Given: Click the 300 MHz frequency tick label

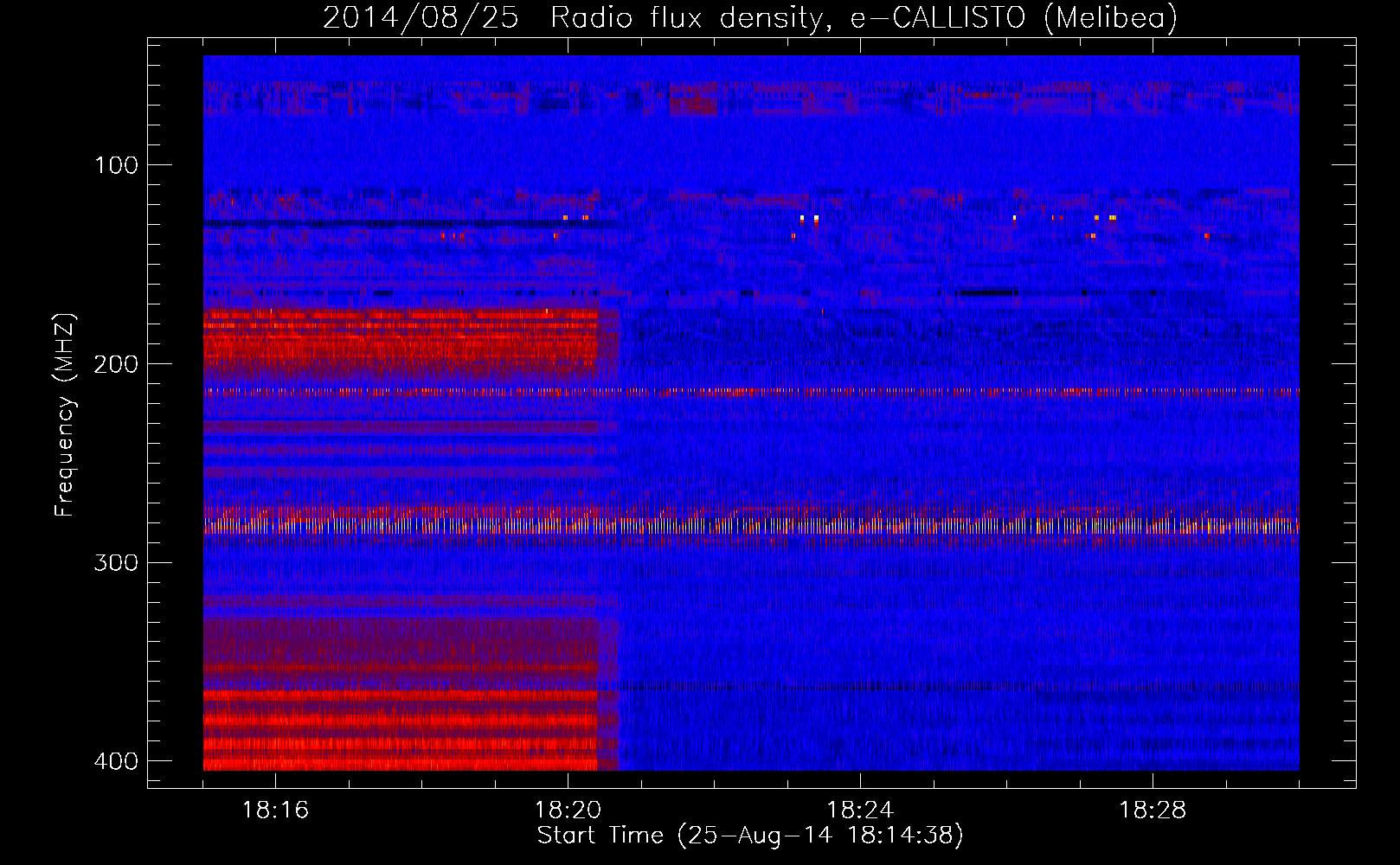Looking at the screenshot, I should [x=116, y=563].
